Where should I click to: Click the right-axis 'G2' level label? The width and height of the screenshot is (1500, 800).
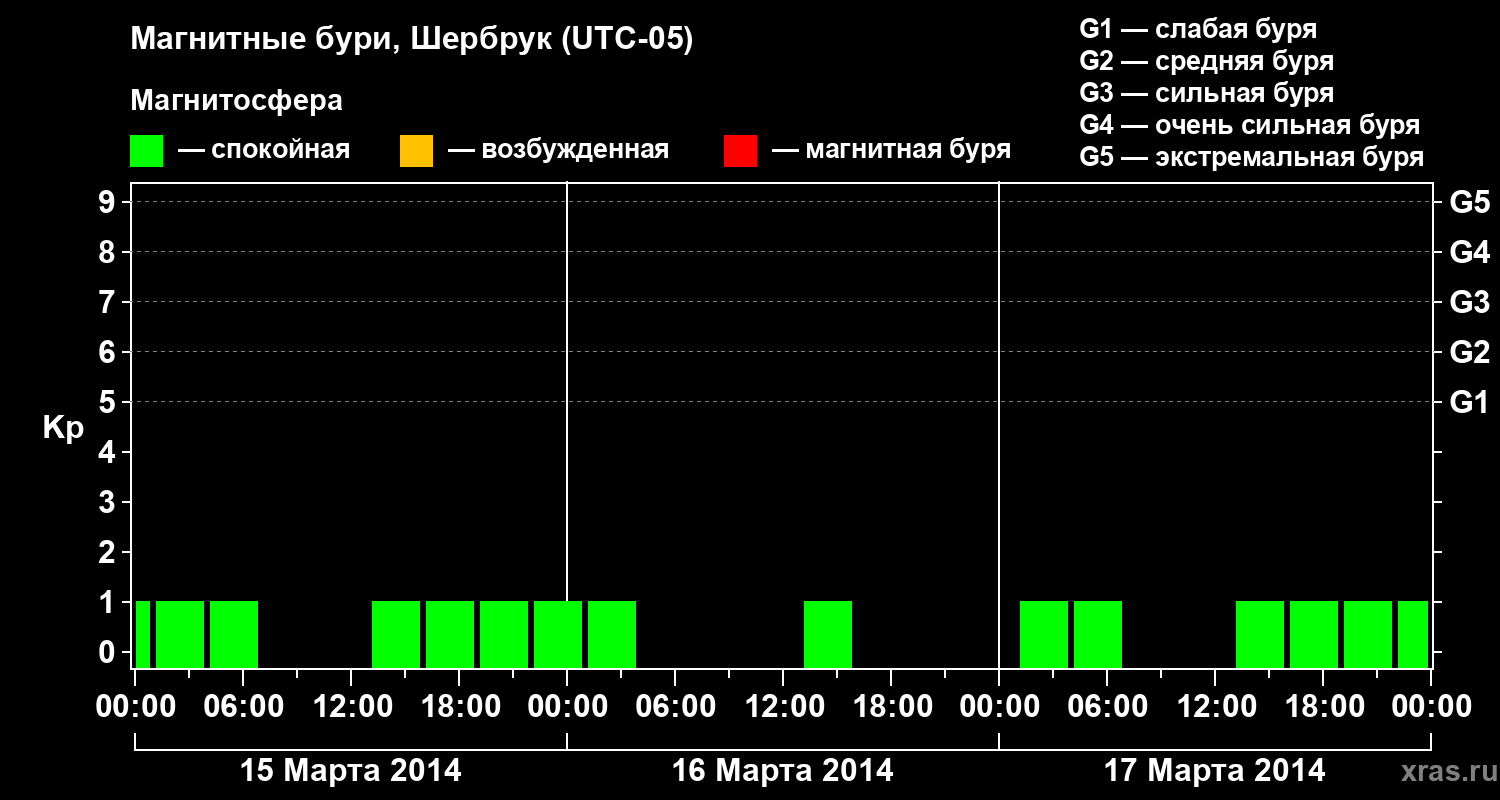click(x=1469, y=352)
